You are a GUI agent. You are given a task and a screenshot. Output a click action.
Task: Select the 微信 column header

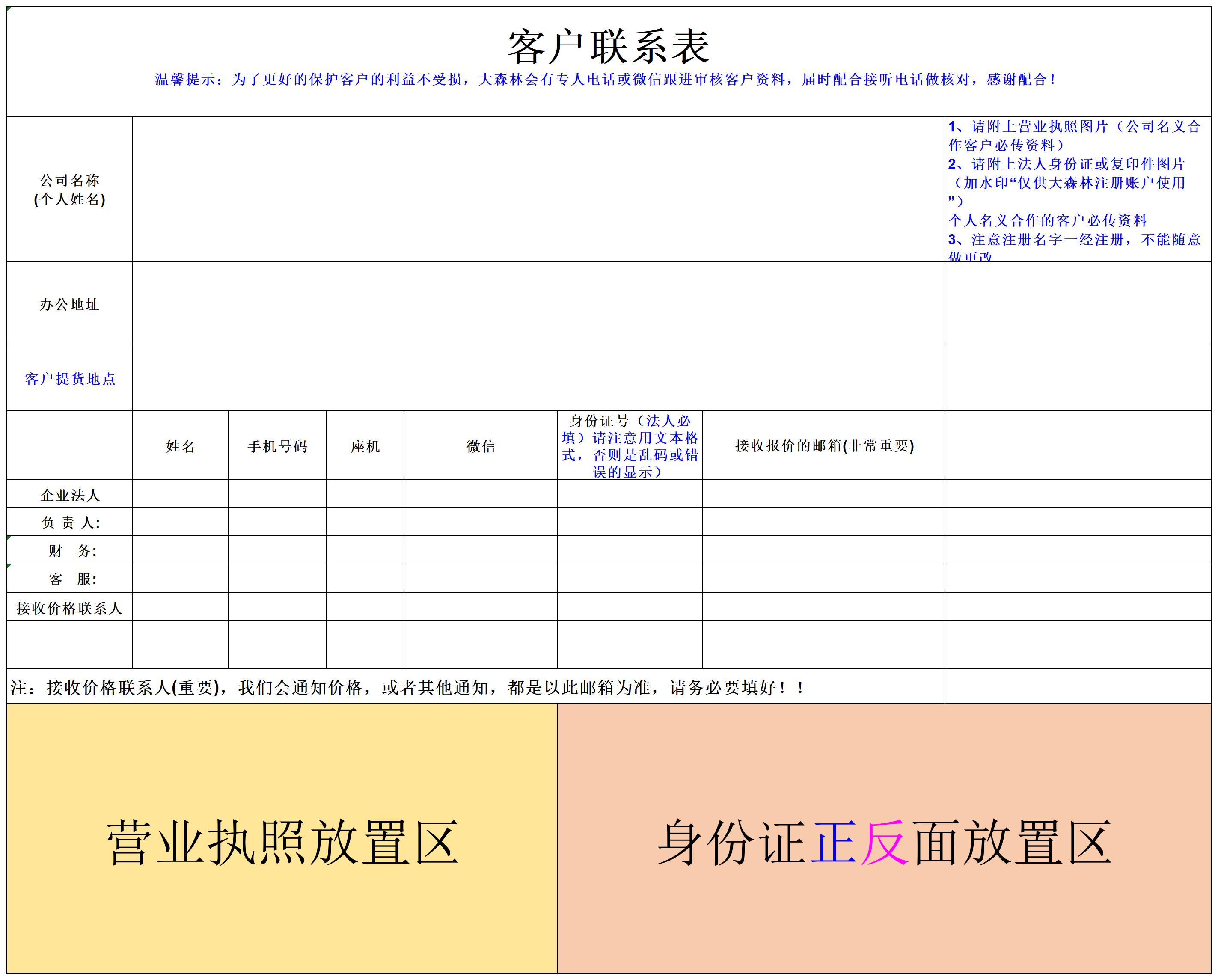tap(481, 445)
